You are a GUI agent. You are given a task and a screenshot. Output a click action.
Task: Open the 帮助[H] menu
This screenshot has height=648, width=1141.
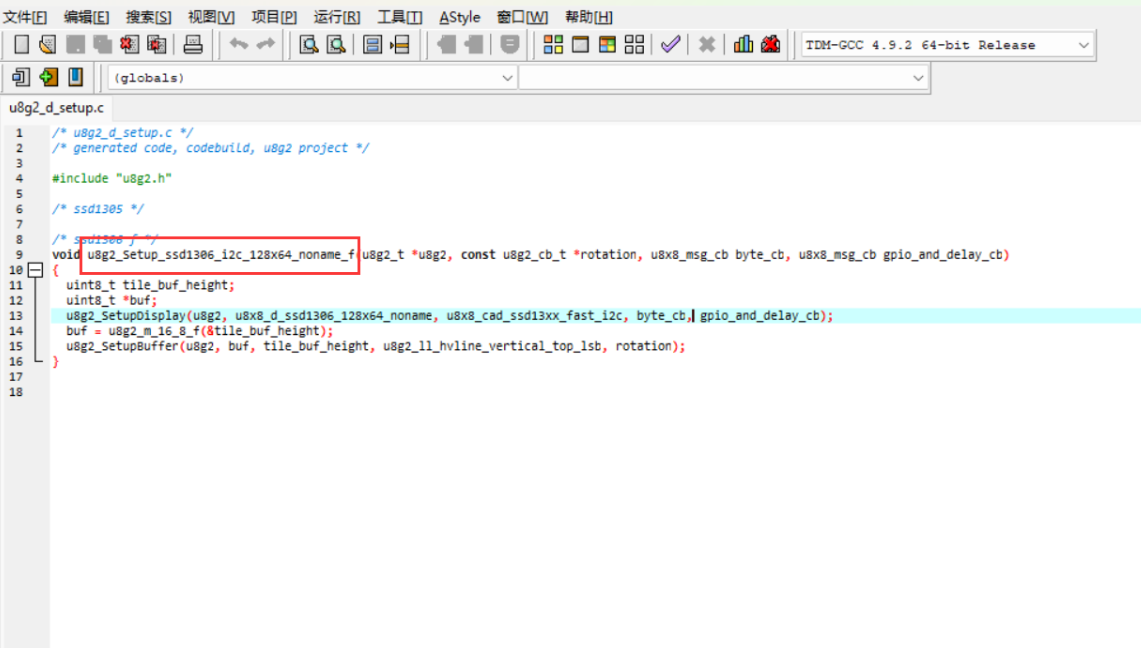(589, 17)
